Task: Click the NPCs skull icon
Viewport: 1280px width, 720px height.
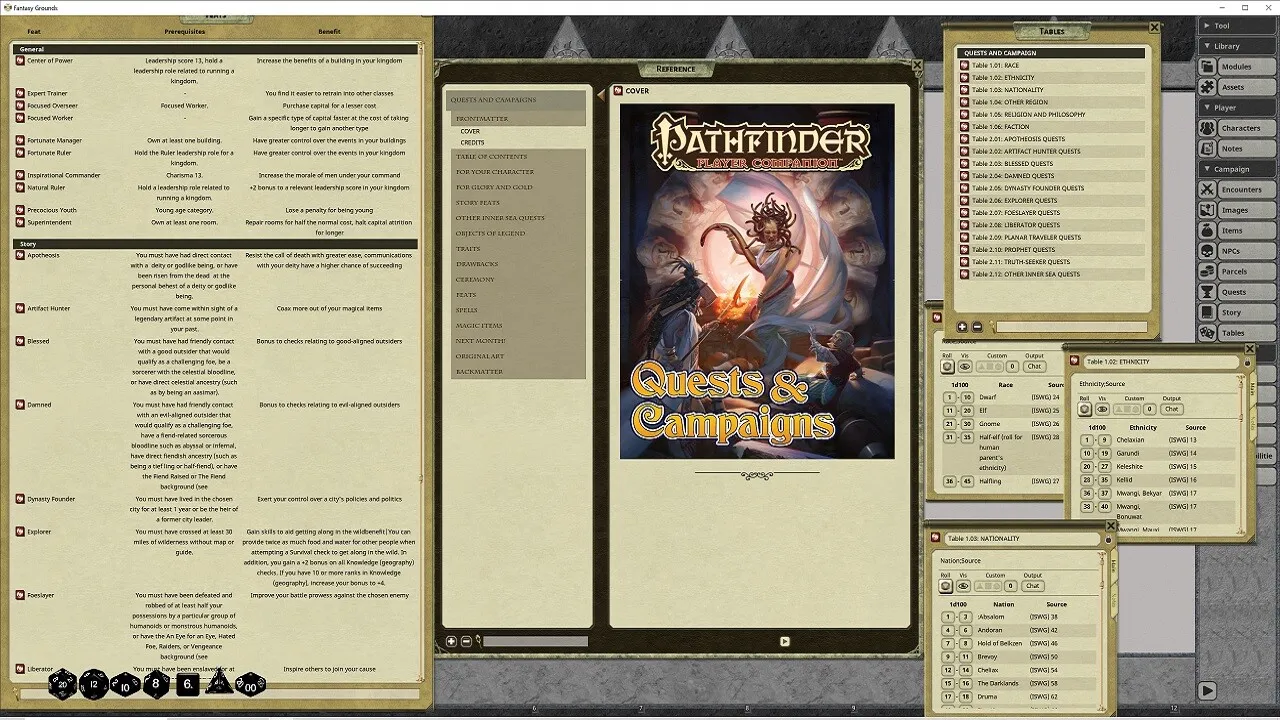Action: coord(1208,251)
